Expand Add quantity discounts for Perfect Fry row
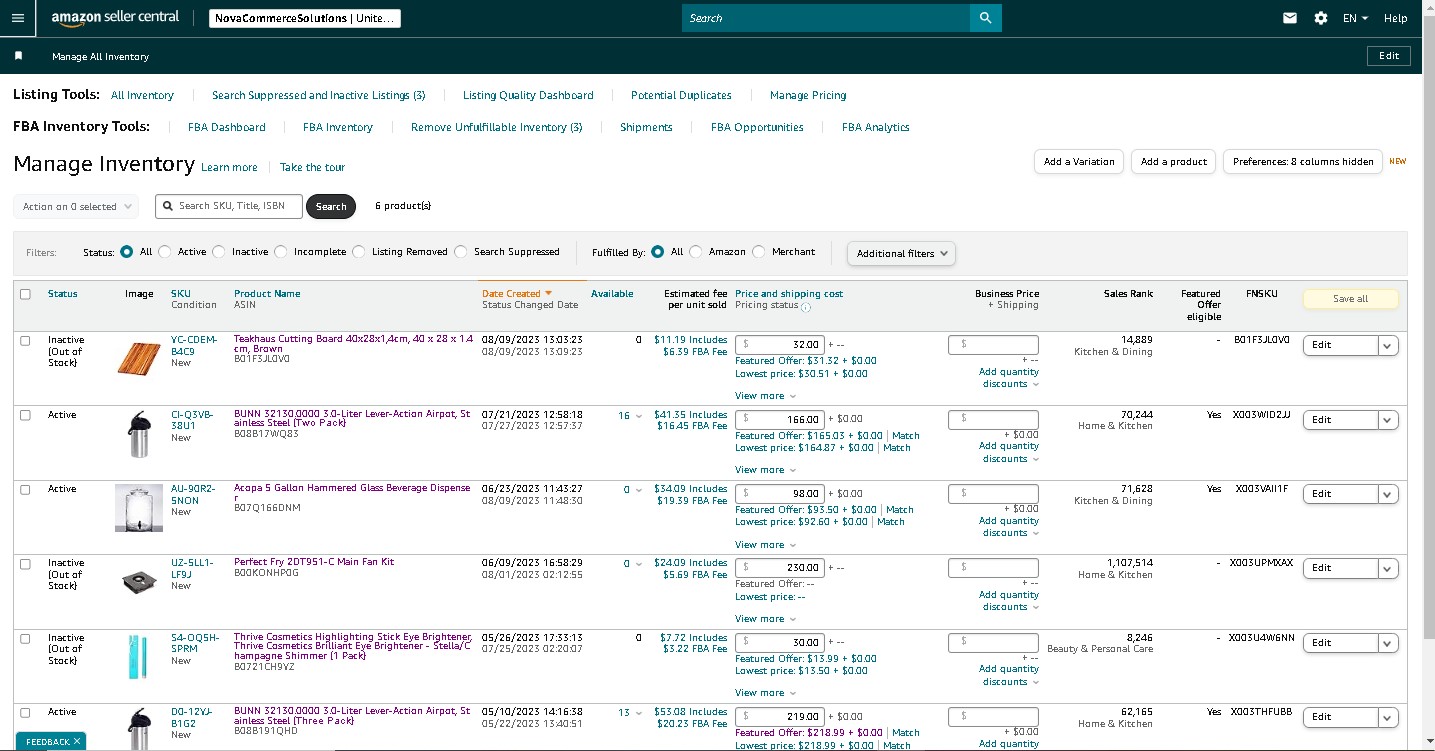 point(1009,601)
